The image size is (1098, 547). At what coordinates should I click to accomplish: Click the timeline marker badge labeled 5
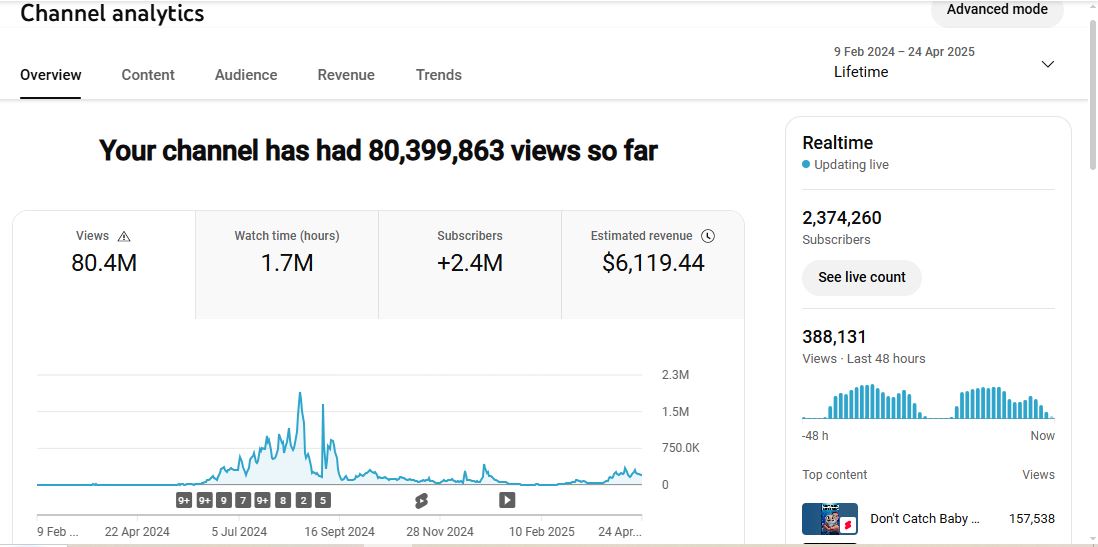pos(322,500)
